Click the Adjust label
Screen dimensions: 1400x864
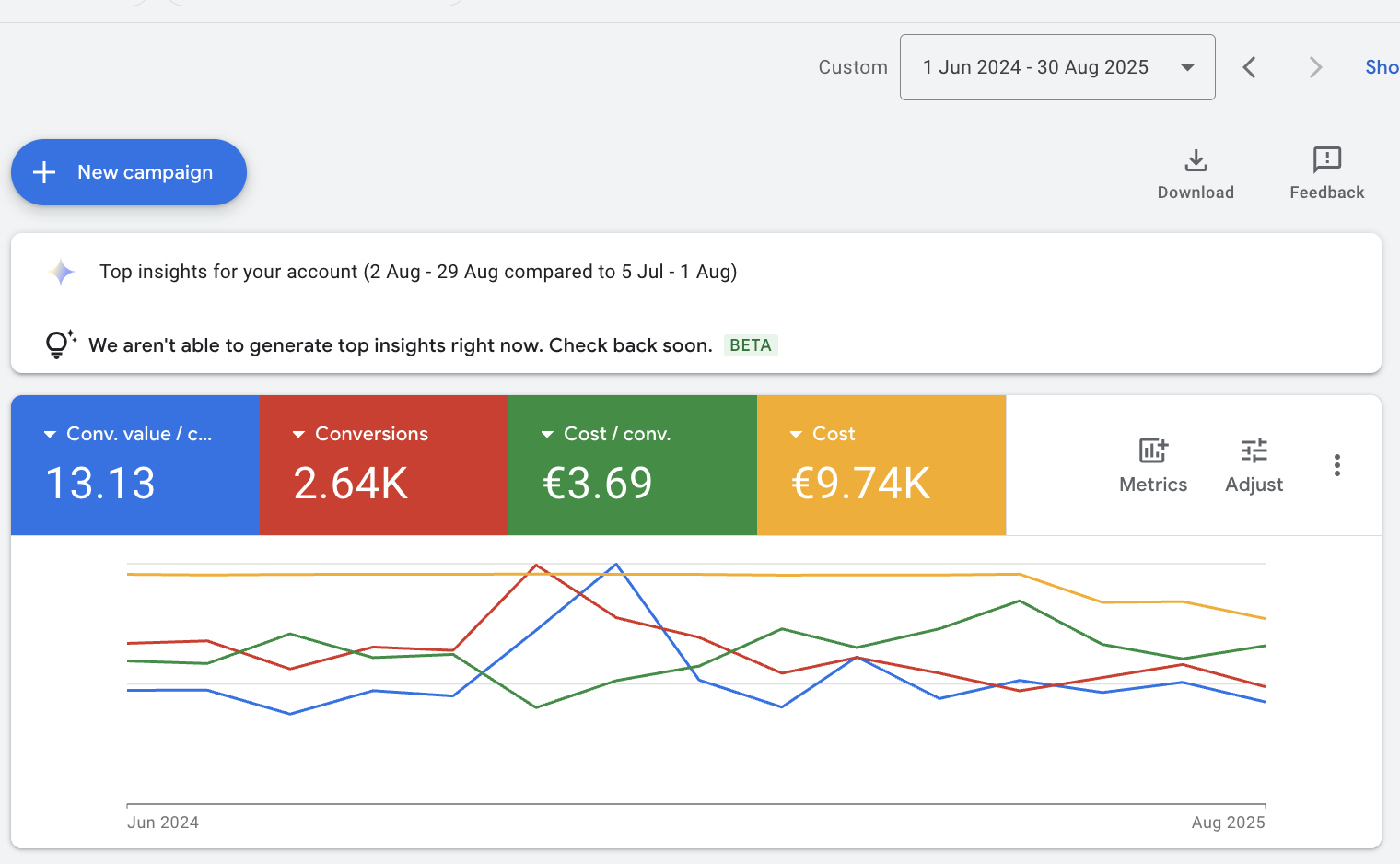pyautogui.click(x=1254, y=485)
